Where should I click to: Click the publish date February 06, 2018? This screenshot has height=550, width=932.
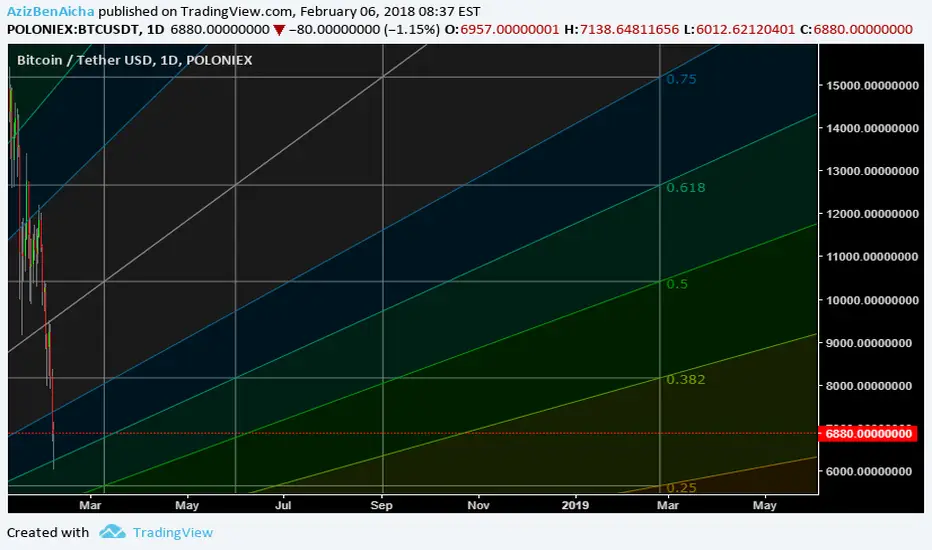pyautogui.click(x=359, y=11)
